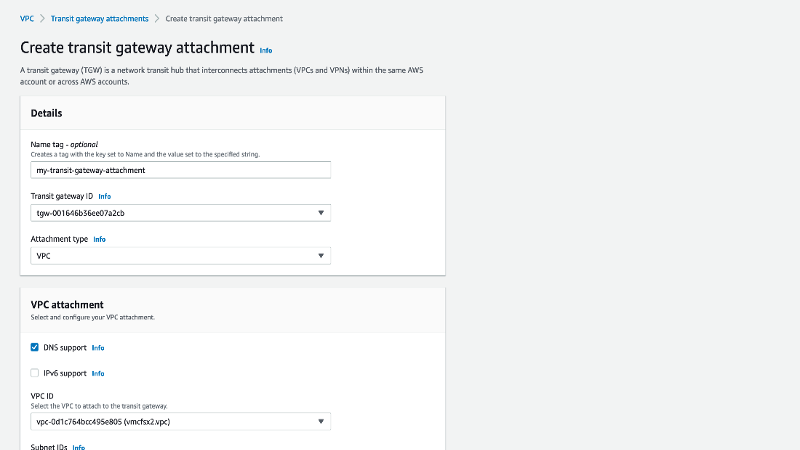Click the dropdown arrow in VPC ID field
Image resolution: width=800 pixels, height=450 pixels.
[321, 422]
